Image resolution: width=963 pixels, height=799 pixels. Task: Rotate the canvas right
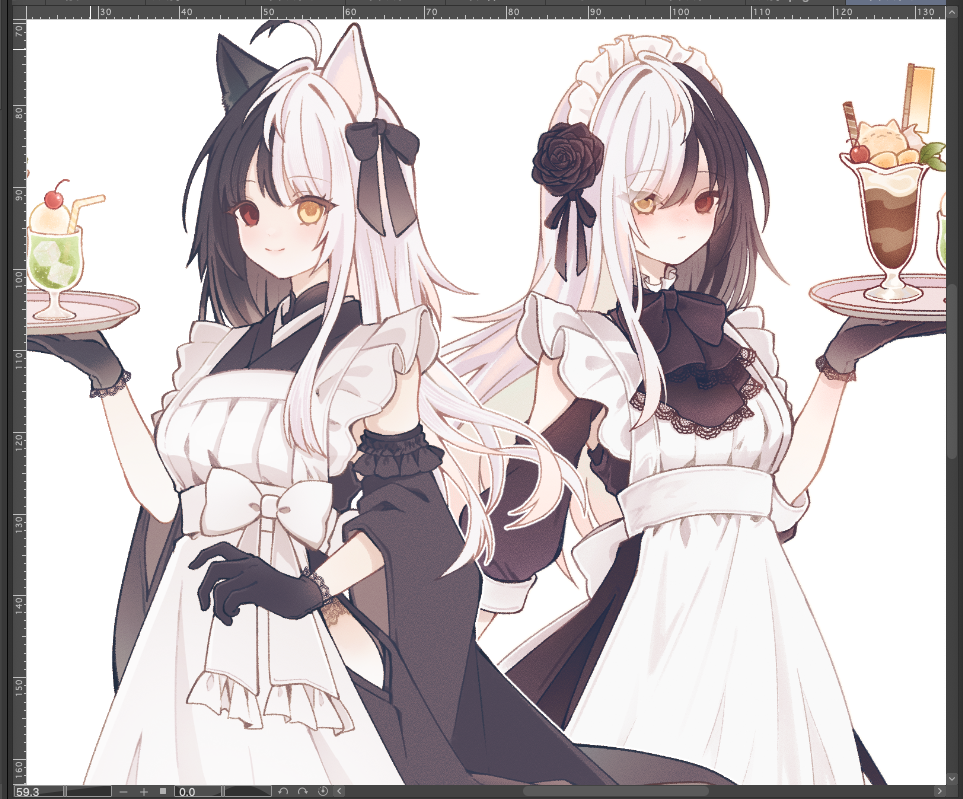click(303, 791)
